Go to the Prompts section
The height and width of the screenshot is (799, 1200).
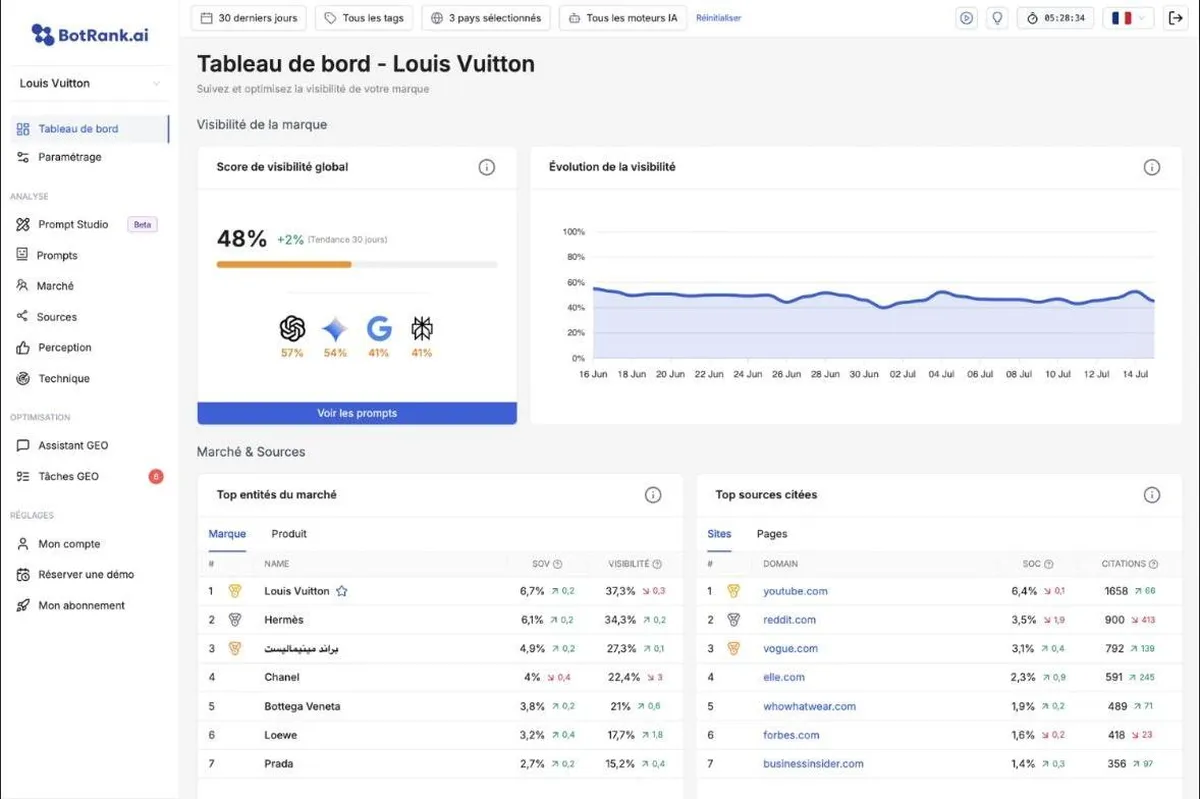pos(57,255)
